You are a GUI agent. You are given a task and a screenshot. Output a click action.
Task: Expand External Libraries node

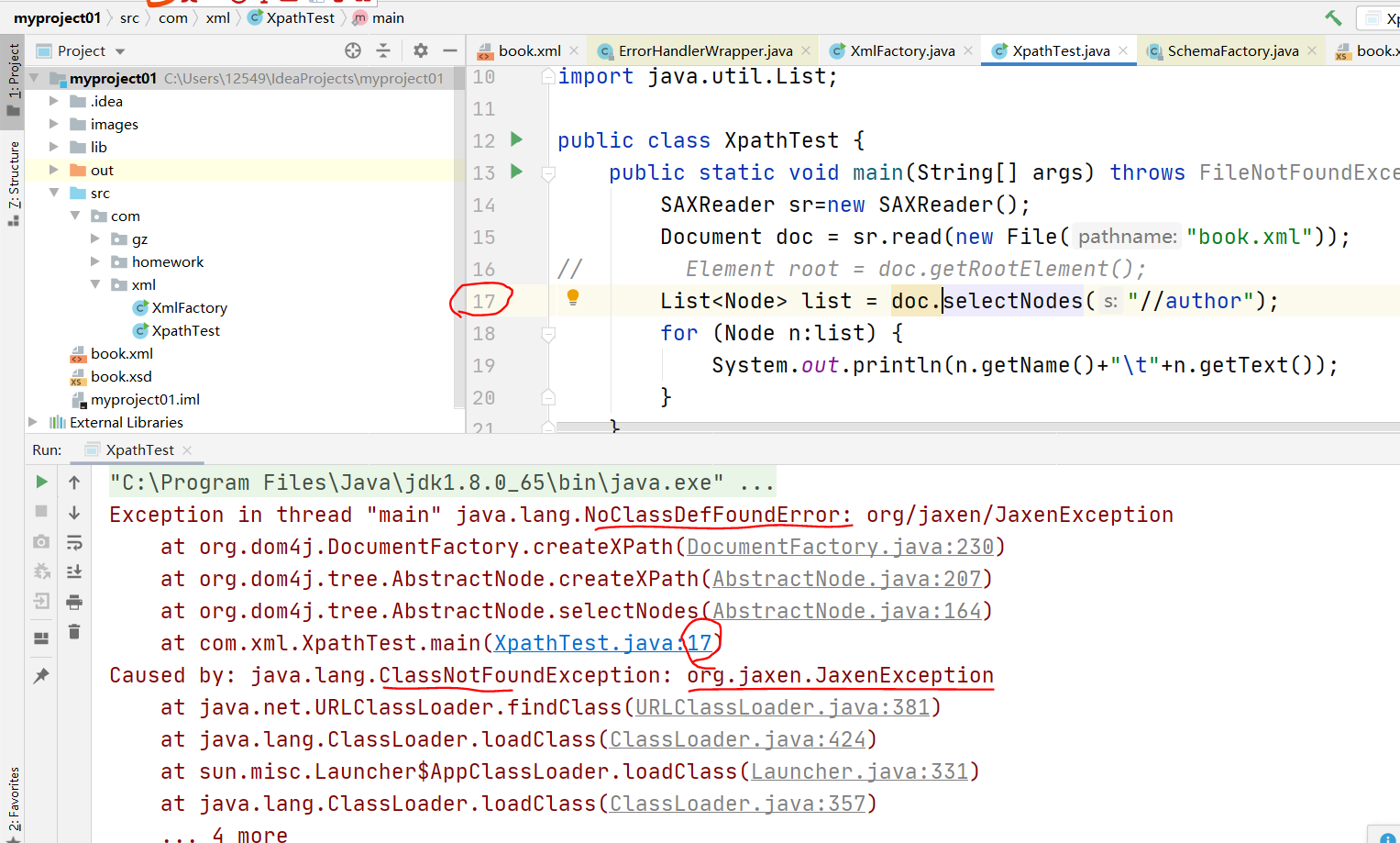coord(34,422)
